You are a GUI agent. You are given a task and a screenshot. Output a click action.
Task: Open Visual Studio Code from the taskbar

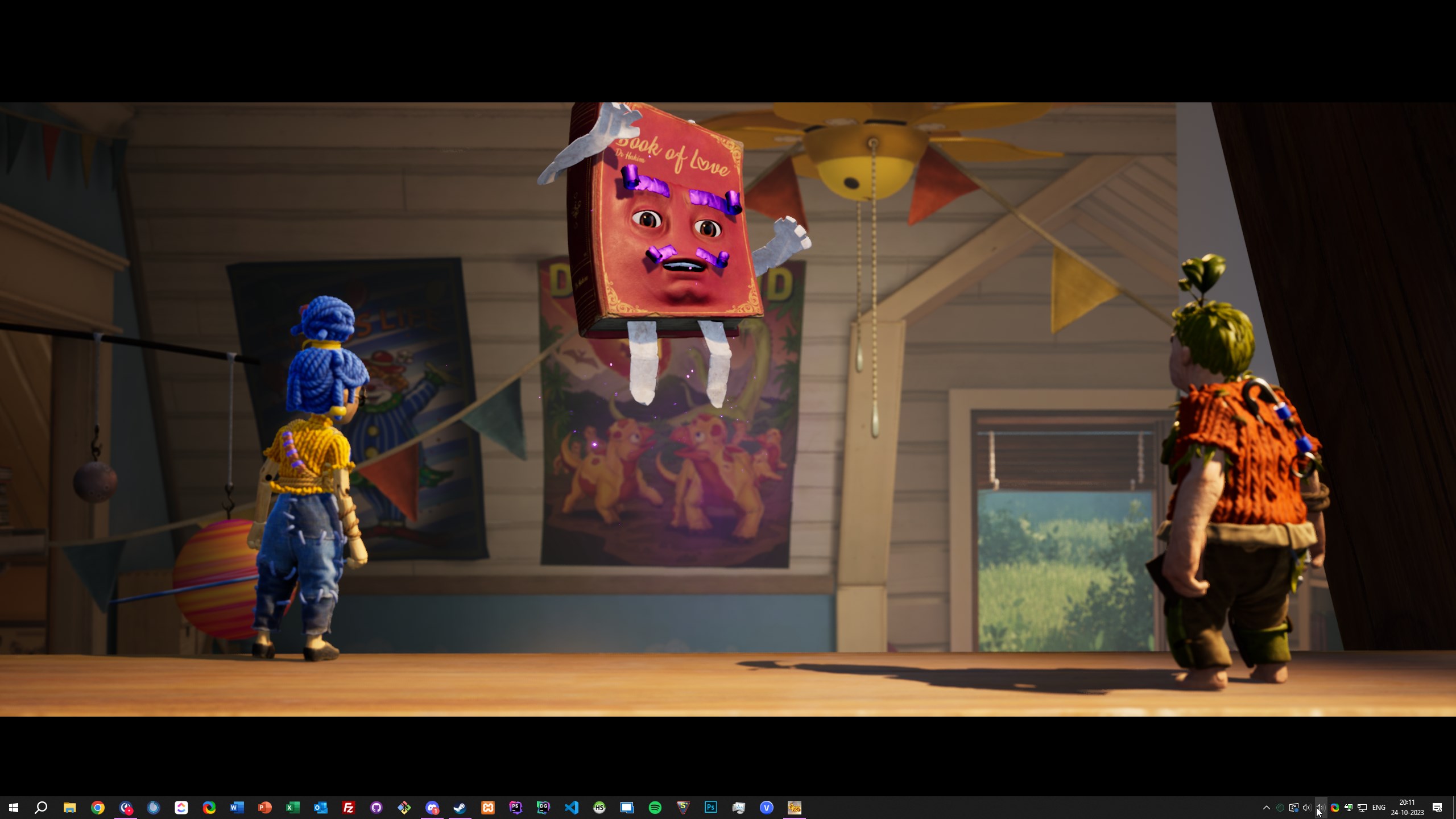click(572, 808)
